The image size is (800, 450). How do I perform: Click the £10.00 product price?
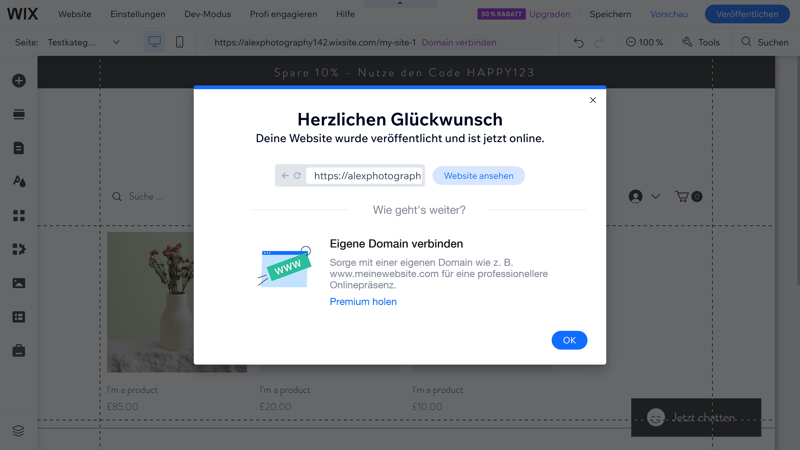pos(428,407)
